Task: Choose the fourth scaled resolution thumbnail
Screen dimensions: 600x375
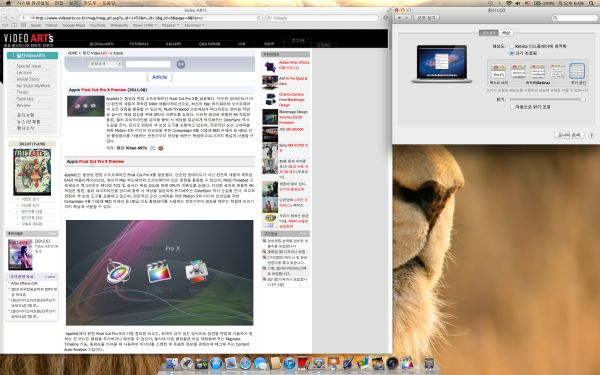Action: click(558, 72)
